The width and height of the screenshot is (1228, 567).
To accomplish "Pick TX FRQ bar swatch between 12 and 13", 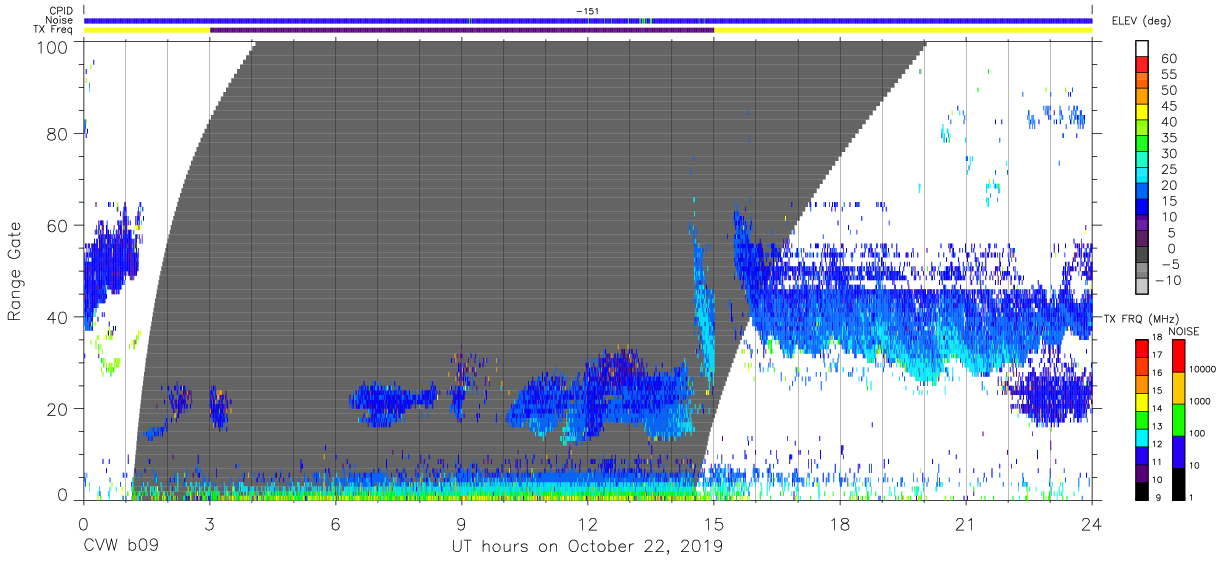I will coord(1140,437).
